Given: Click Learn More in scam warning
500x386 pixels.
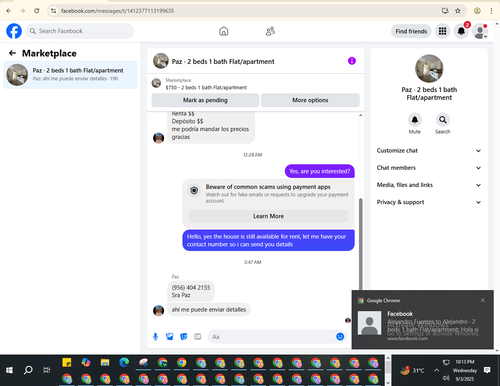Looking at the screenshot, I should click(x=268, y=216).
